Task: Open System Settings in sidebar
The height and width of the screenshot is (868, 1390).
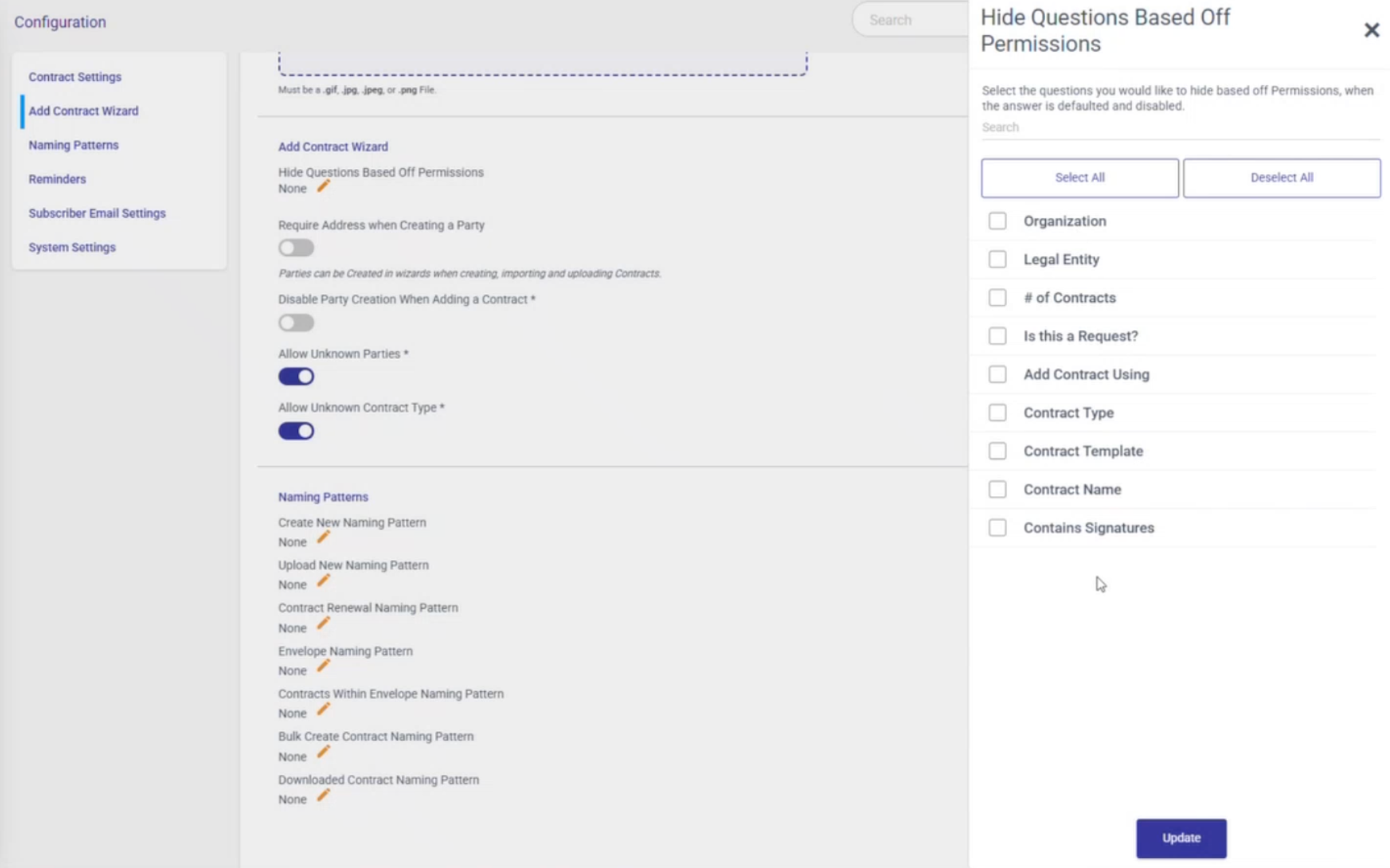Action: pos(72,247)
